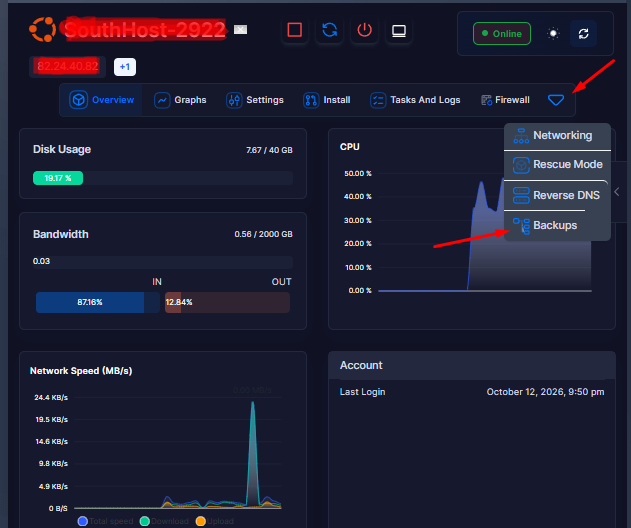Click the 7.67 / 40 GB disk value
This screenshot has width=631, height=528.
point(269,150)
